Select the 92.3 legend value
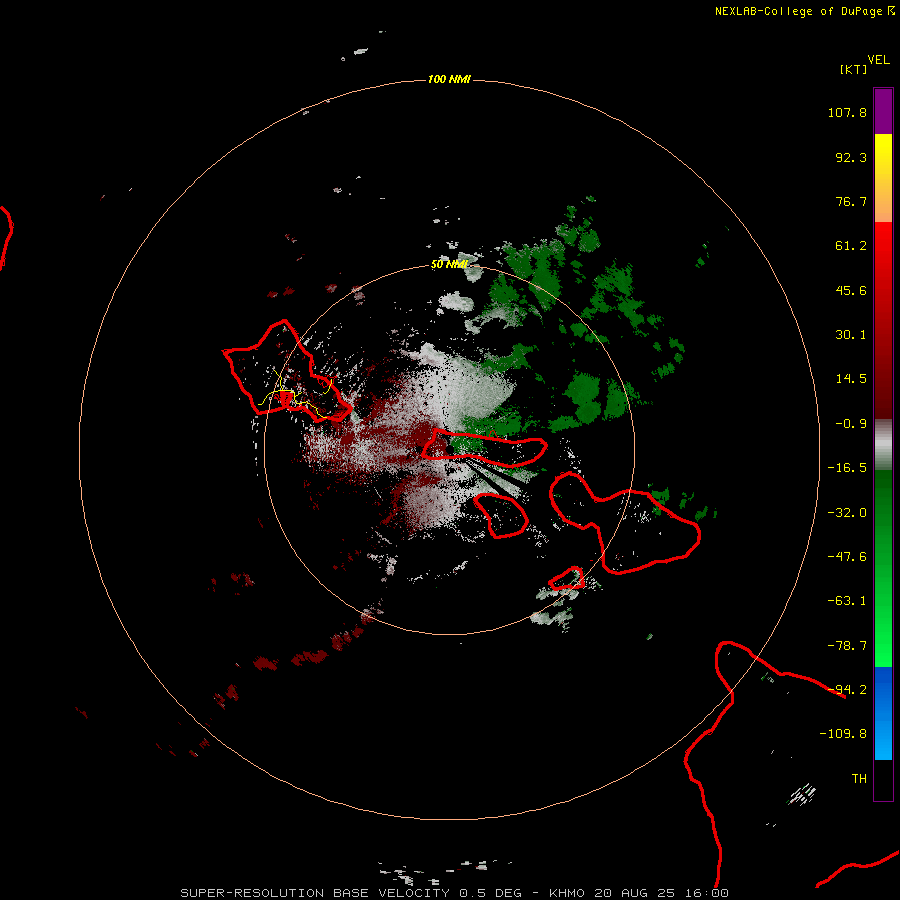The width and height of the screenshot is (900, 900). (851, 157)
